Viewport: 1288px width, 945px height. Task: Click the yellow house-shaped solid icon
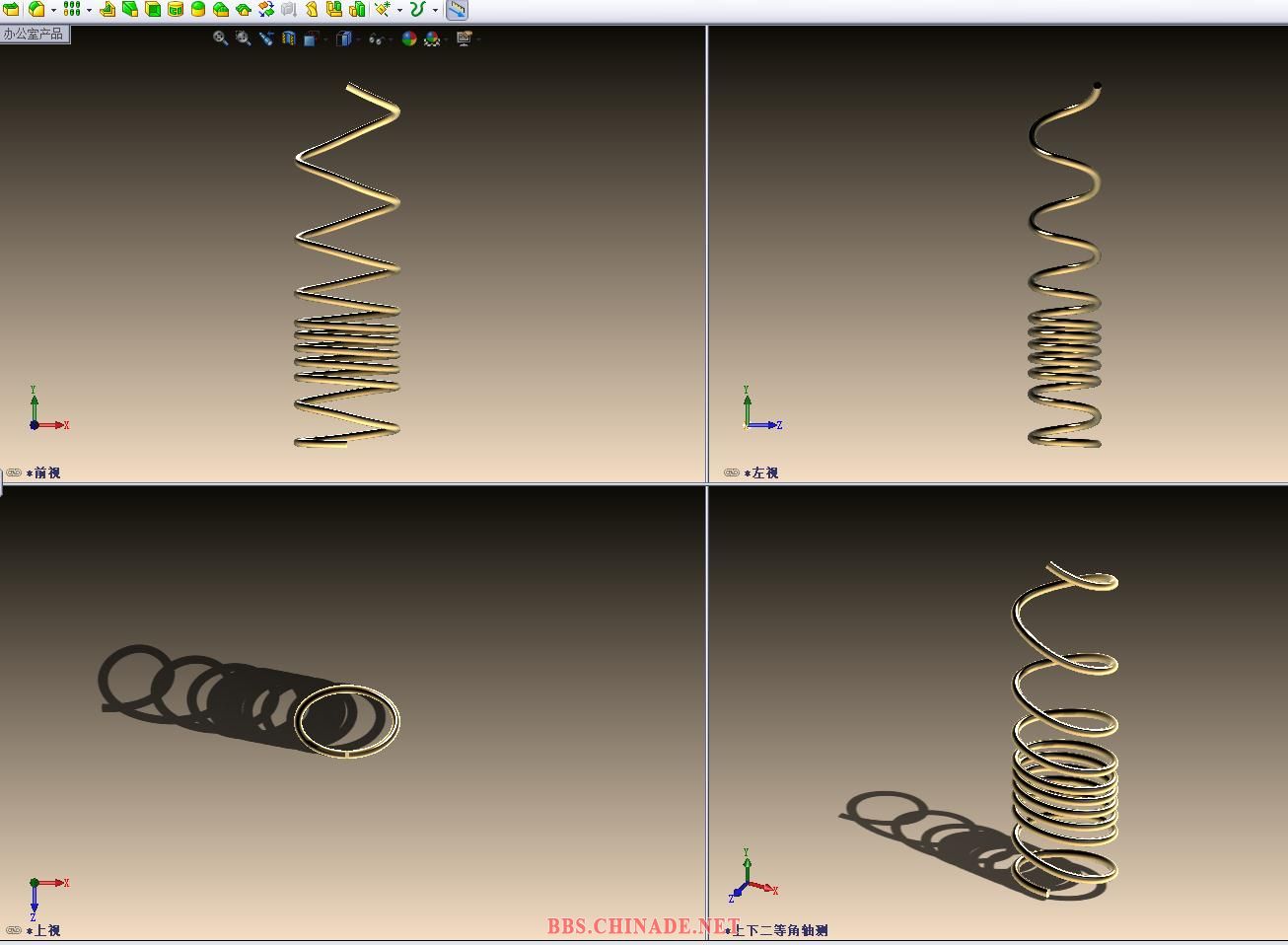pos(221,9)
